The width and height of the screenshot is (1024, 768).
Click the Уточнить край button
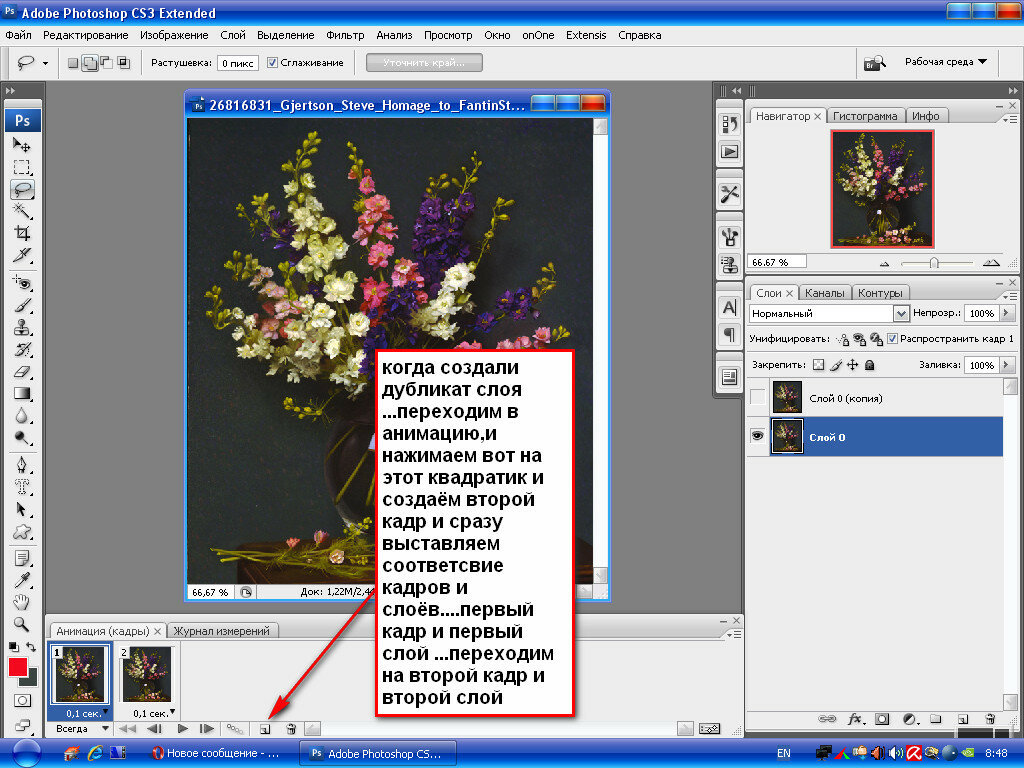tap(424, 63)
